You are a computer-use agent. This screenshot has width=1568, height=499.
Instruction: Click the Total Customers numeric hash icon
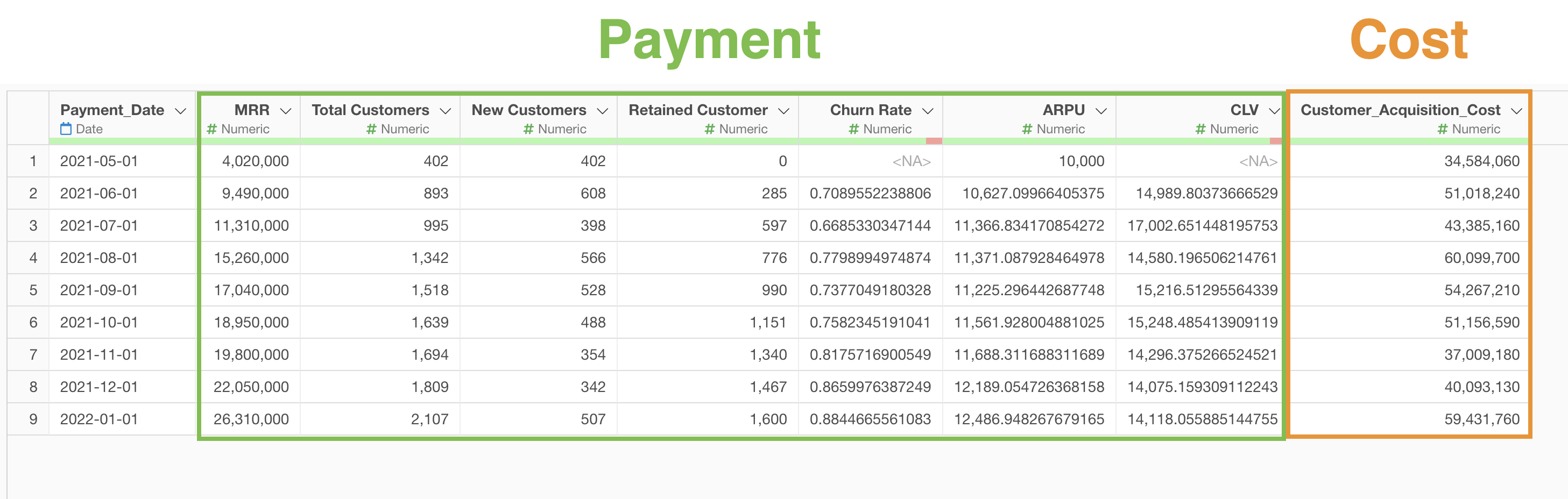click(x=371, y=129)
